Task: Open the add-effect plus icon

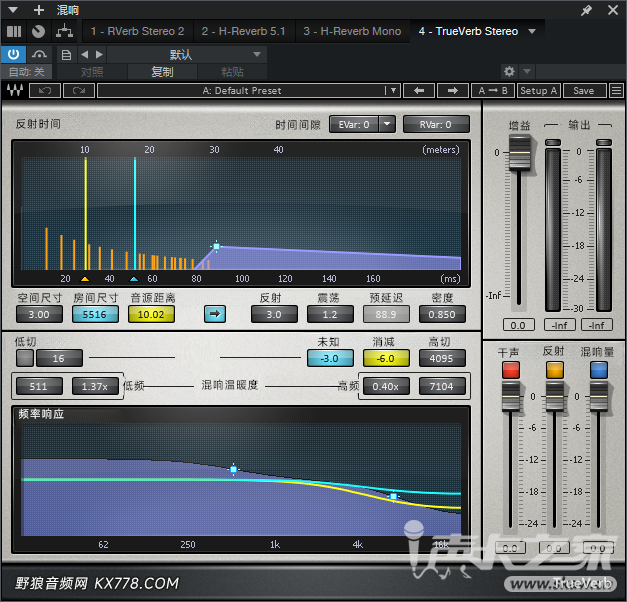Action: tap(39, 10)
